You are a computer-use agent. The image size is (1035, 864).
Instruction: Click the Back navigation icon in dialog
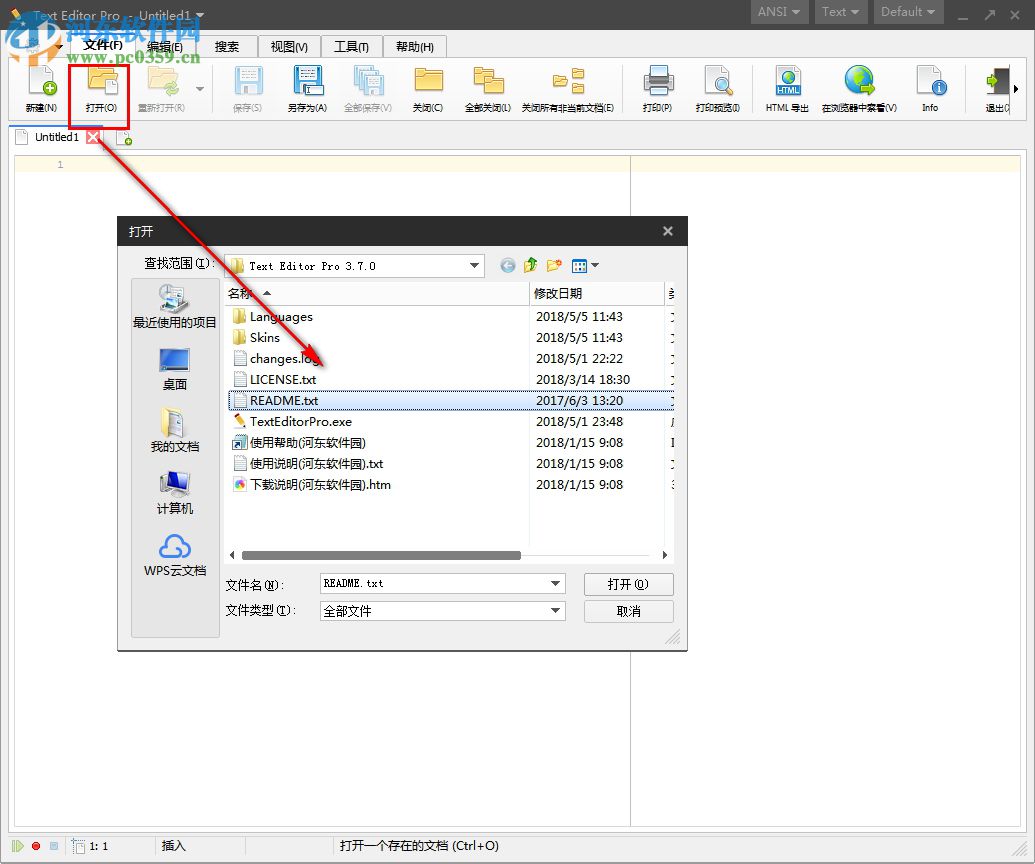click(508, 265)
